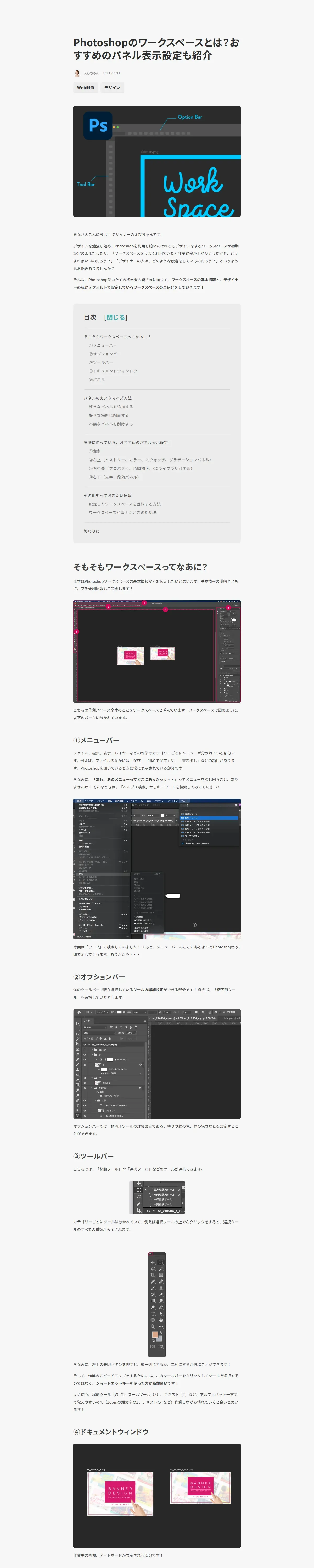Select the Move tool in toolbar image

pyautogui.click(x=153, y=1263)
